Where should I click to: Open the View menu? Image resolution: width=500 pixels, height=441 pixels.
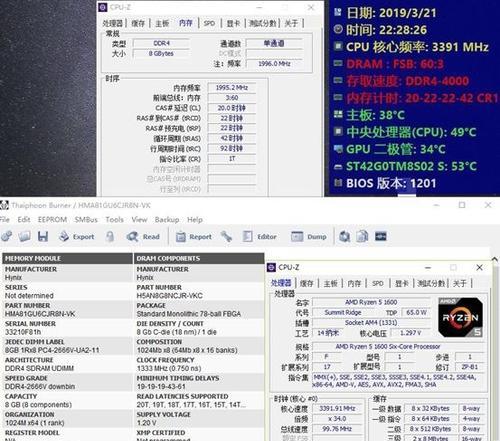[139, 220]
